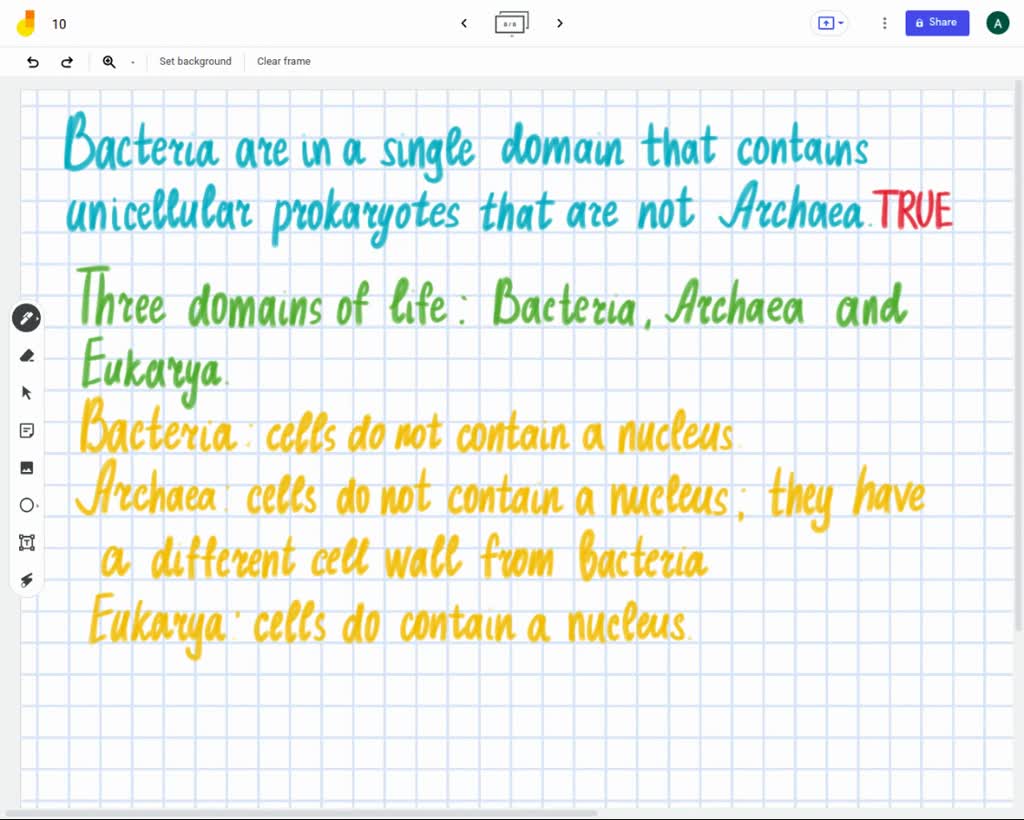Open the Sticky note tool
This screenshot has height=820, width=1024.
[x=27, y=430]
